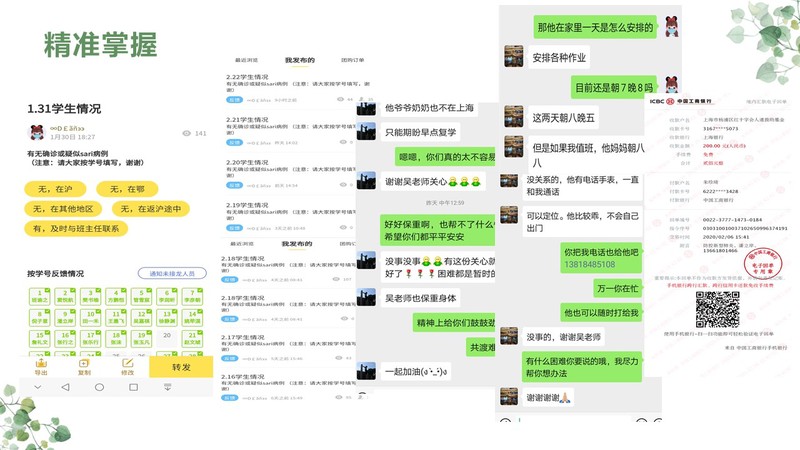Select the 无，在鄂 option

point(127,189)
